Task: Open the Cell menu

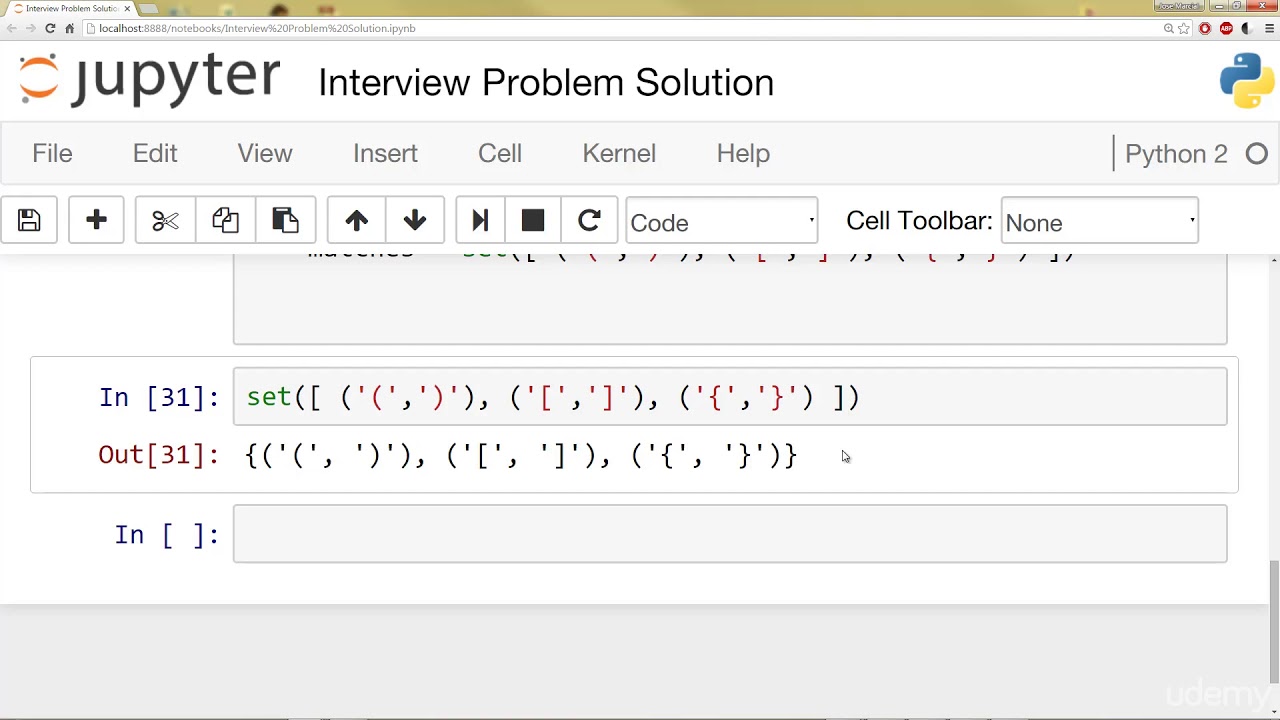Action: click(500, 153)
